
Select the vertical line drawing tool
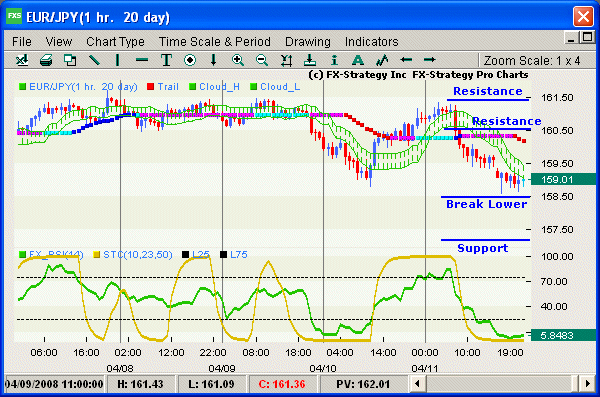click(x=117, y=60)
